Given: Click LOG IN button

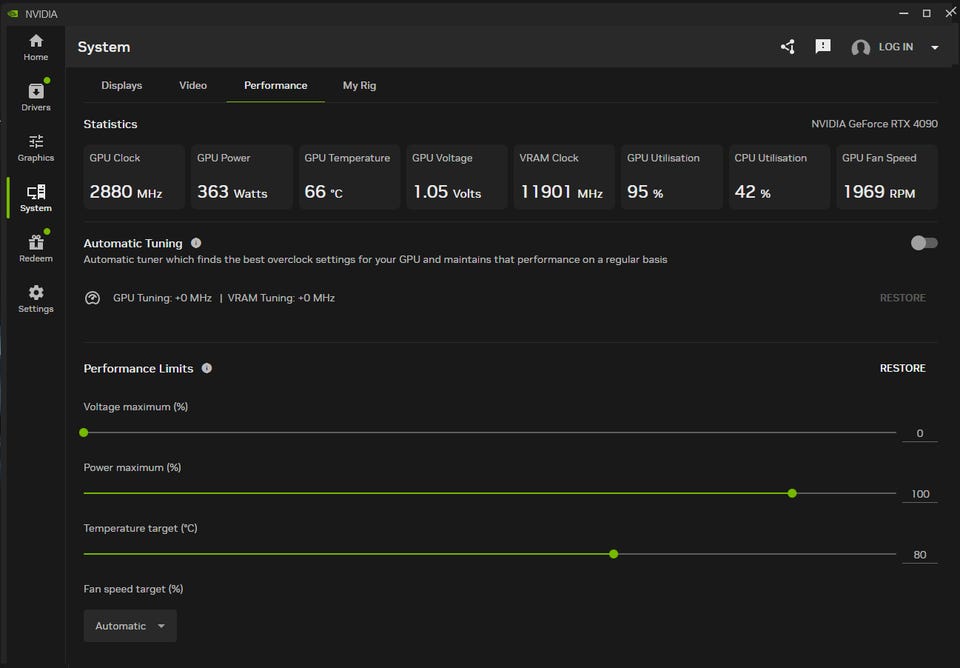Looking at the screenshot, I should [895, 47].
